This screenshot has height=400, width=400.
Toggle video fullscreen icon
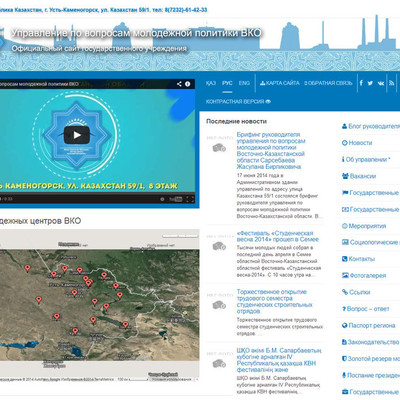[190, 199]
